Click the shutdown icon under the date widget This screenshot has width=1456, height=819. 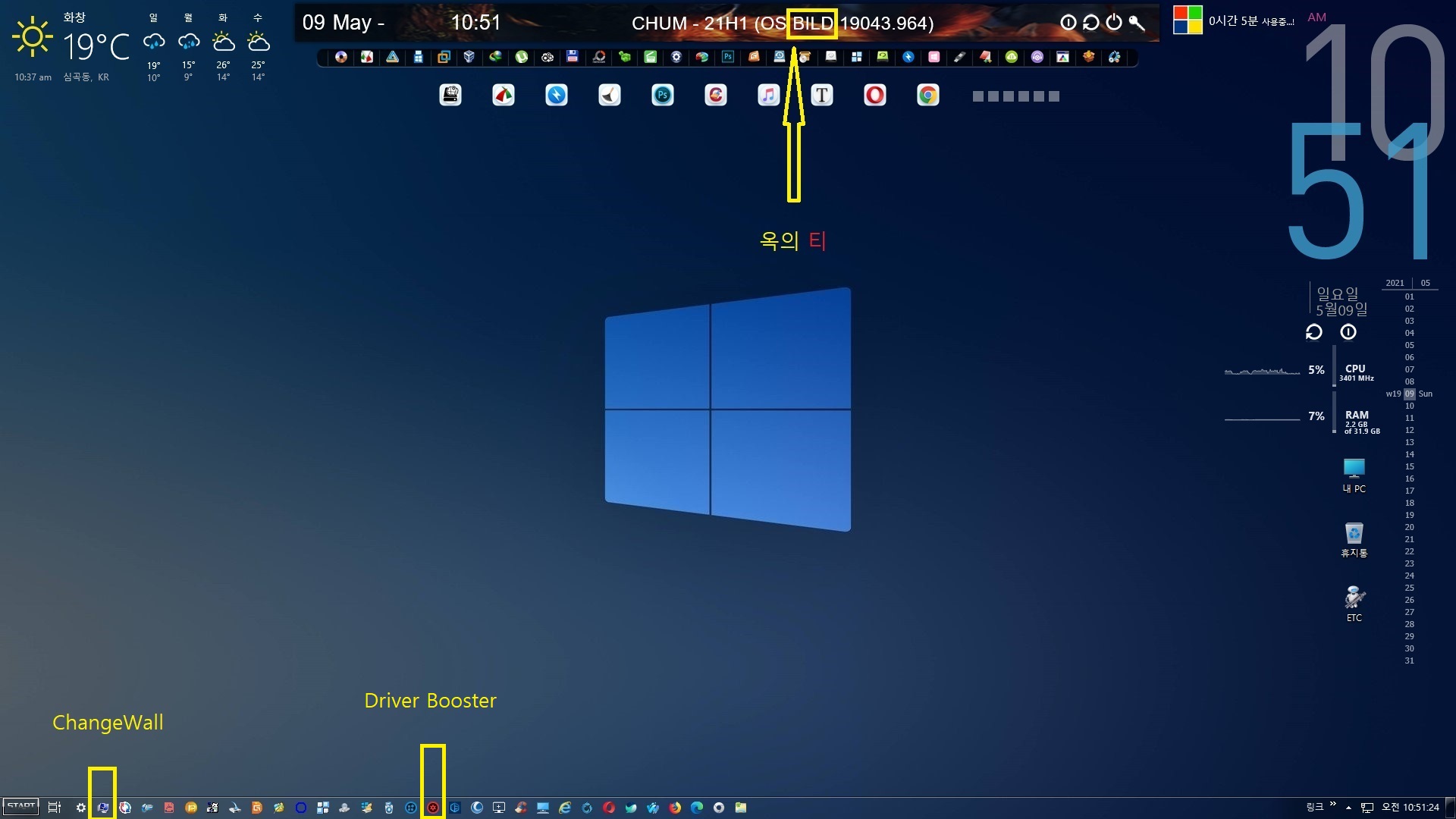click(x=1348, y=332)
